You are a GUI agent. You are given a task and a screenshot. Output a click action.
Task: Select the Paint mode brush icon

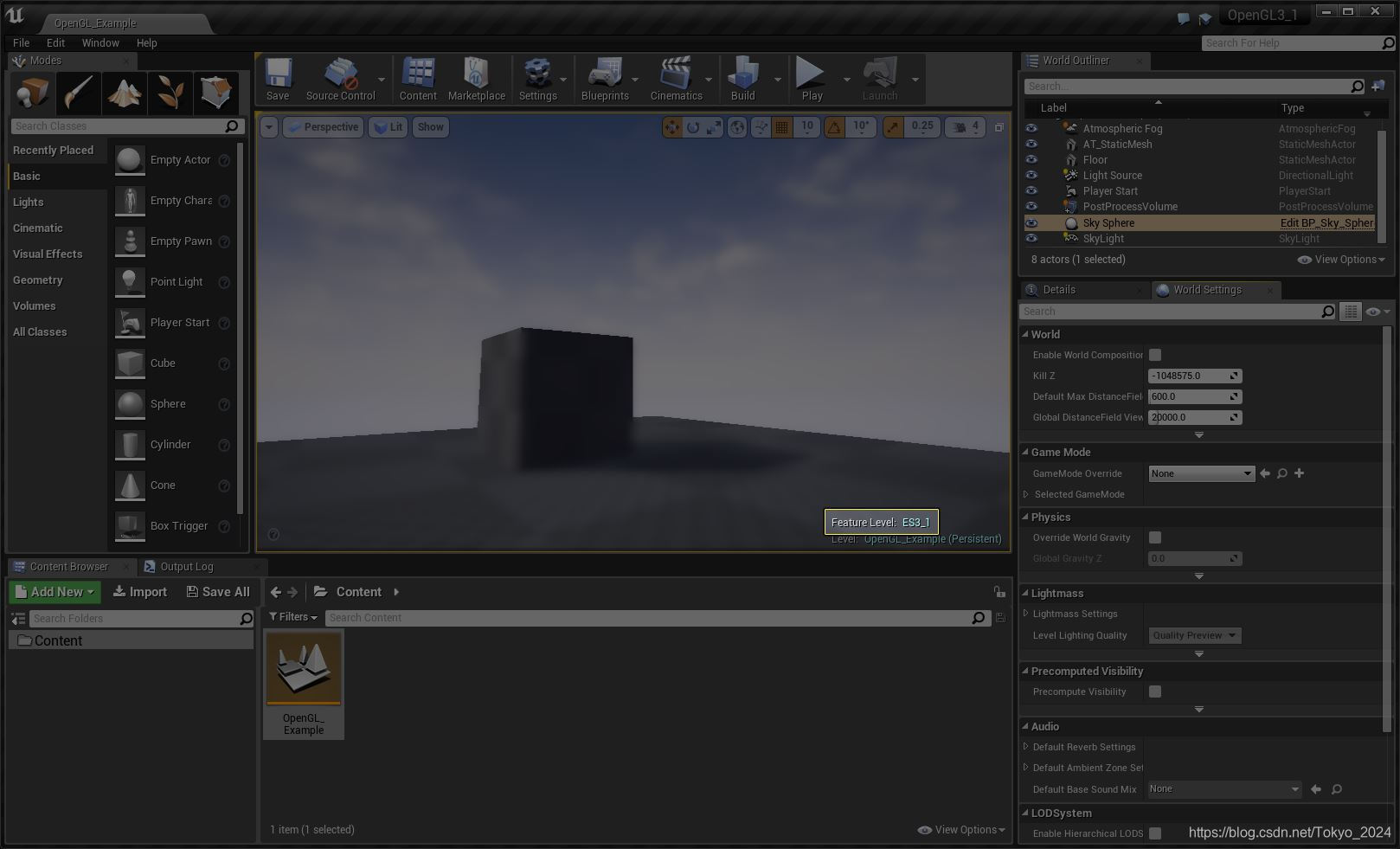[x=79, y=93]
